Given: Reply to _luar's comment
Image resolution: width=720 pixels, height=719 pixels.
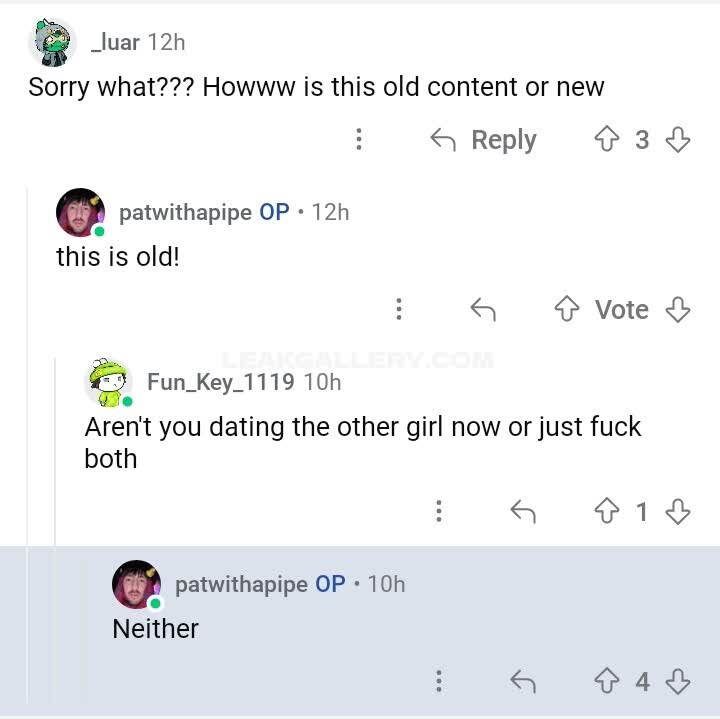Looking at the screenshot, I should point(484,140).
